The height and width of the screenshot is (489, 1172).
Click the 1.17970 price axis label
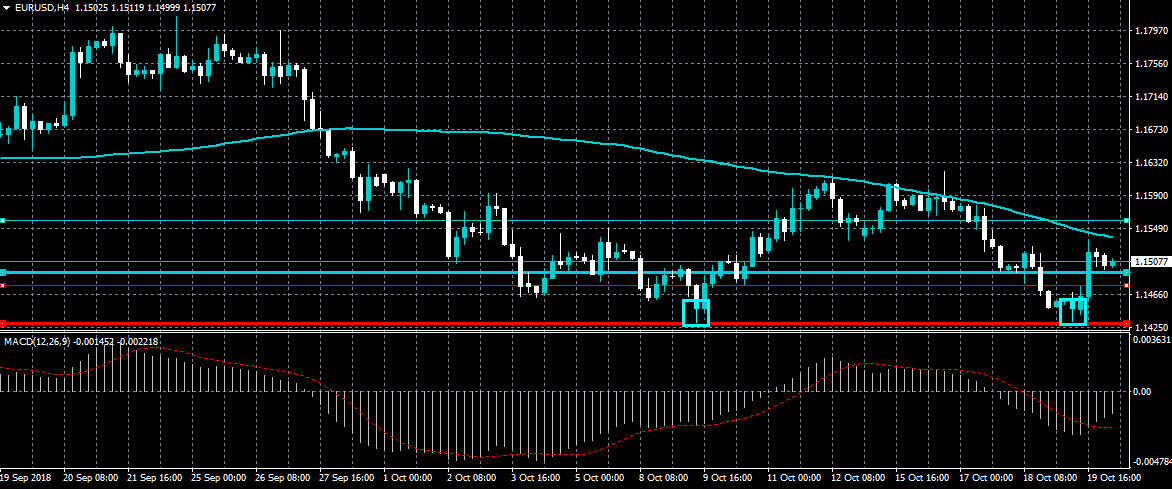(x=1150, y=31)
